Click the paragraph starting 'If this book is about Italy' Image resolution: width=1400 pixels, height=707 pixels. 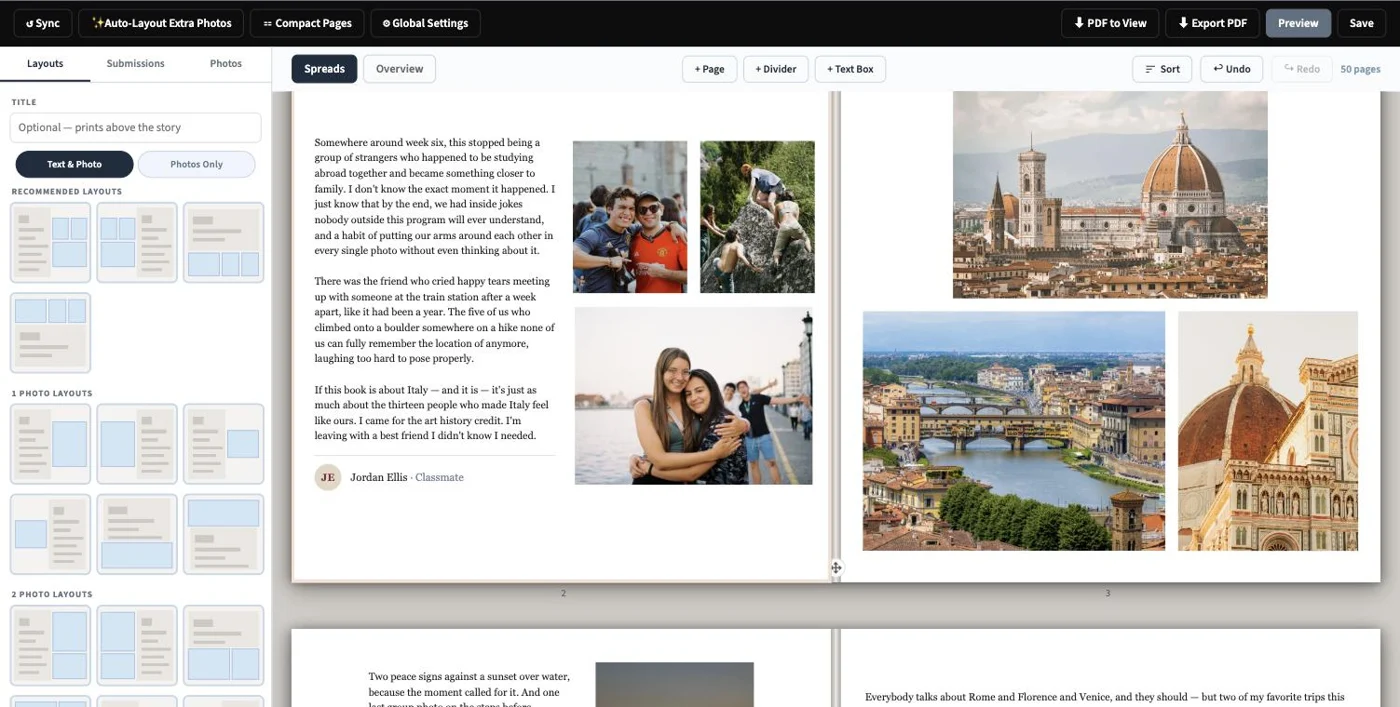point(432,413)
